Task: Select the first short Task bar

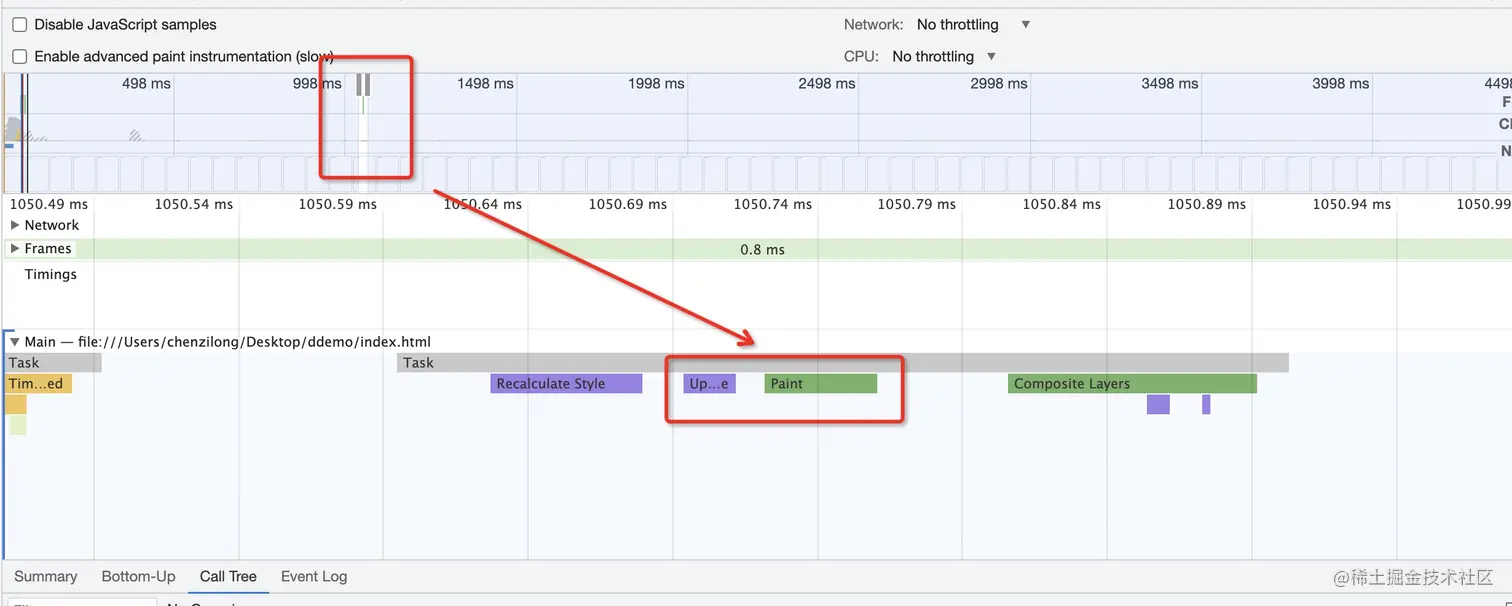Action: click(53, 363)
